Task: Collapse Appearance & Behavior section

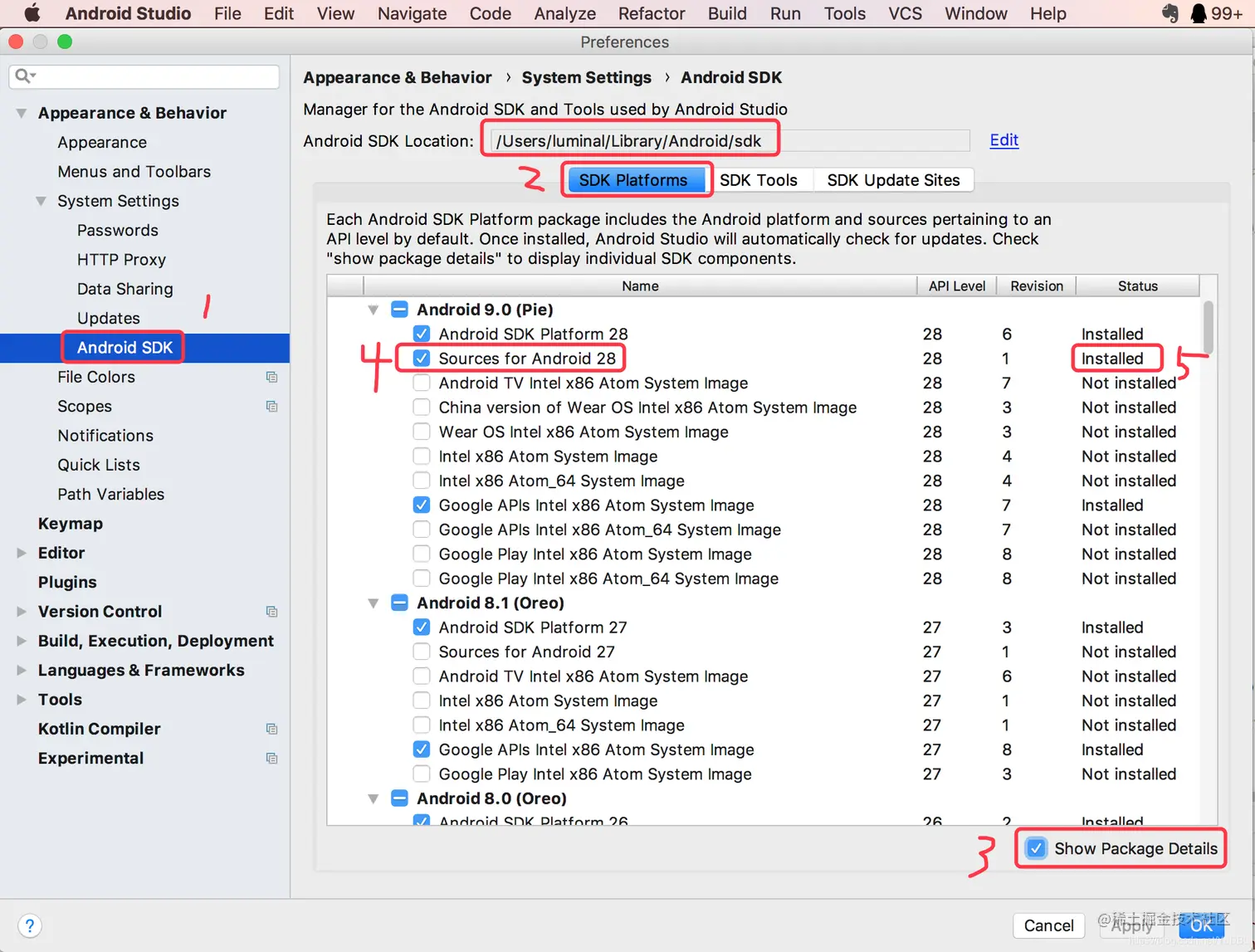Action: click(x=22, y=113)
